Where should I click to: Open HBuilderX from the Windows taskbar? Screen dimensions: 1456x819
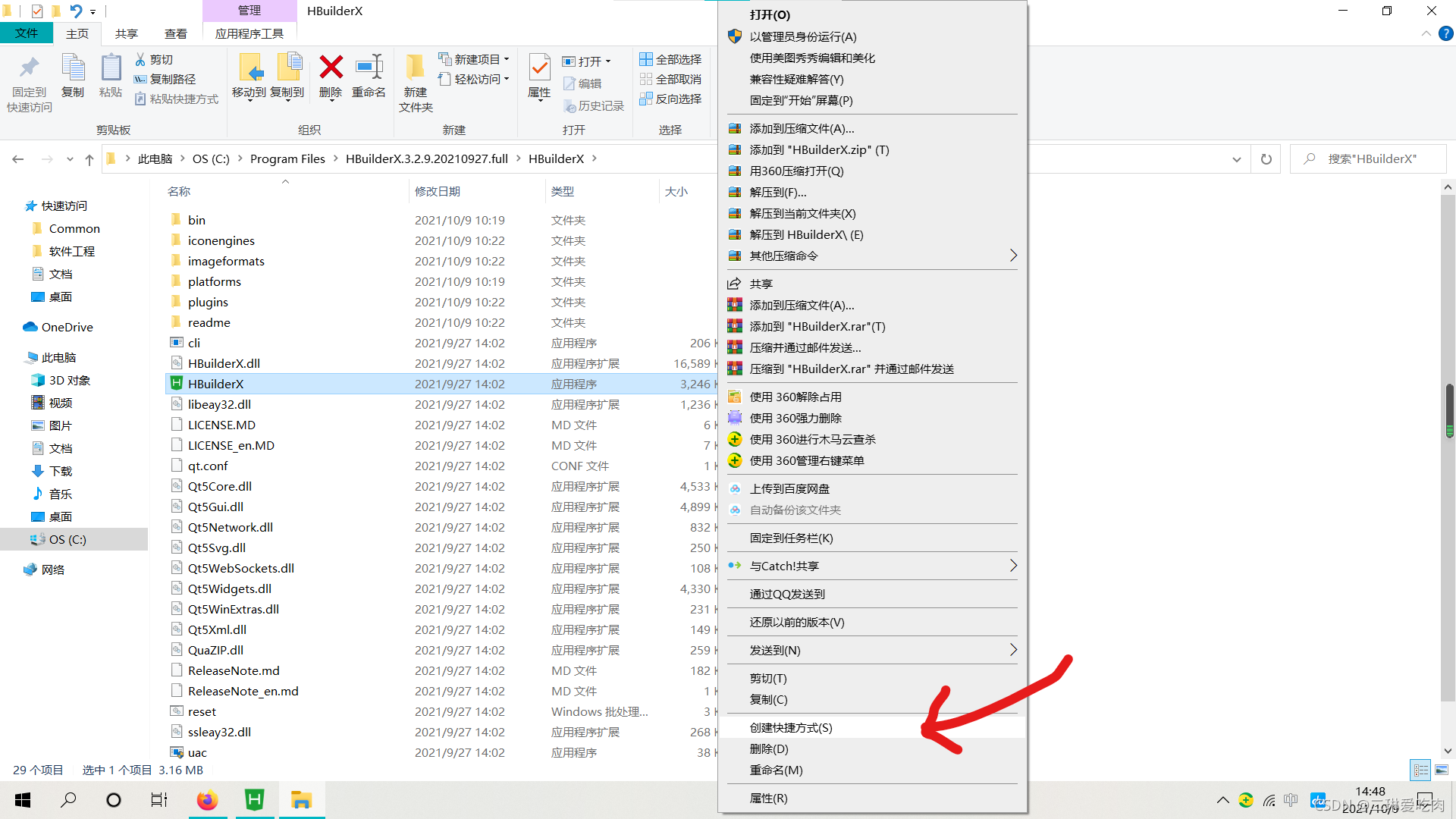255,800
